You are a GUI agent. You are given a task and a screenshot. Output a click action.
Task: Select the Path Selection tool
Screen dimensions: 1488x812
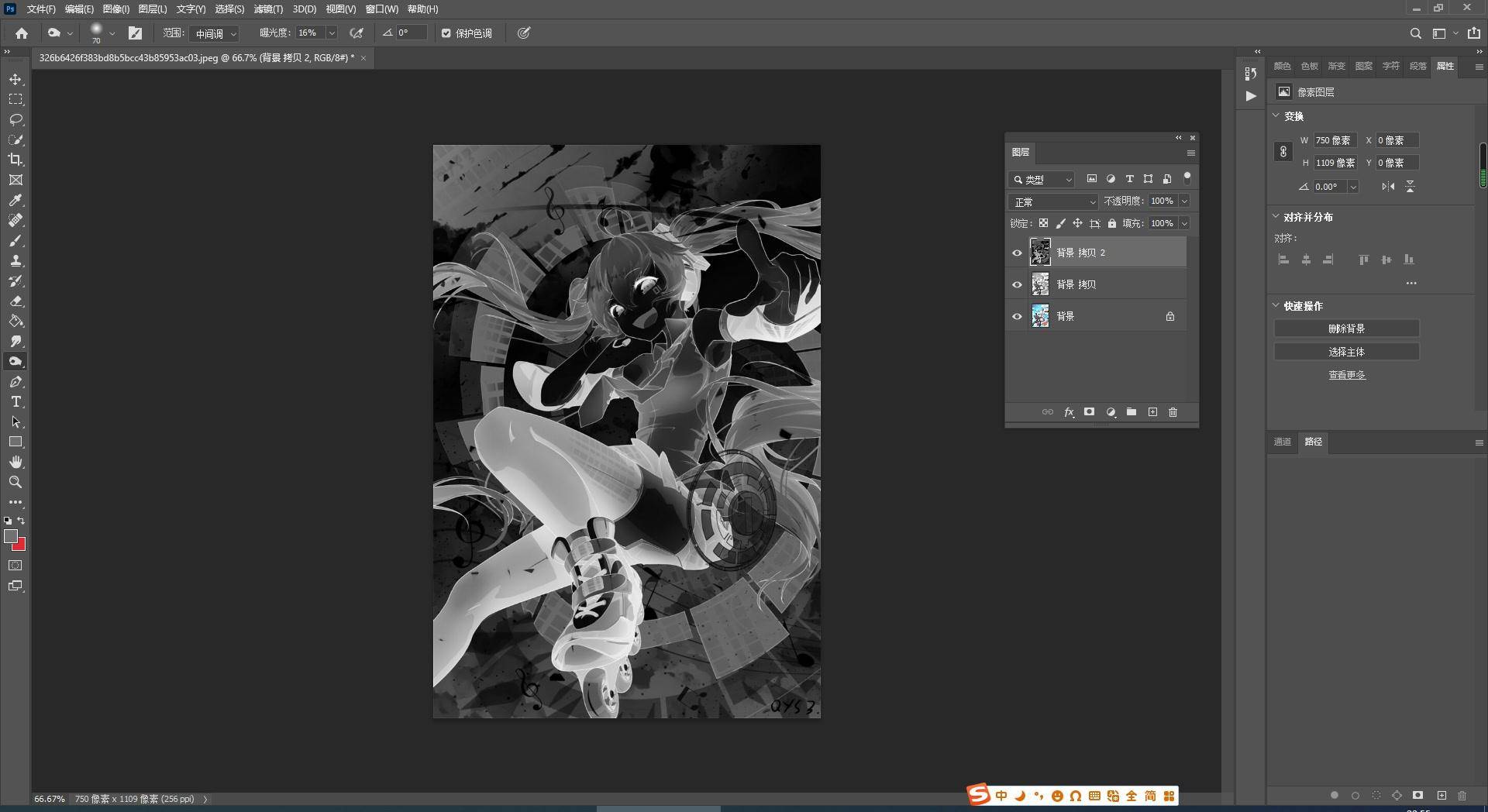pyautogui.click(x=15, y=421)
